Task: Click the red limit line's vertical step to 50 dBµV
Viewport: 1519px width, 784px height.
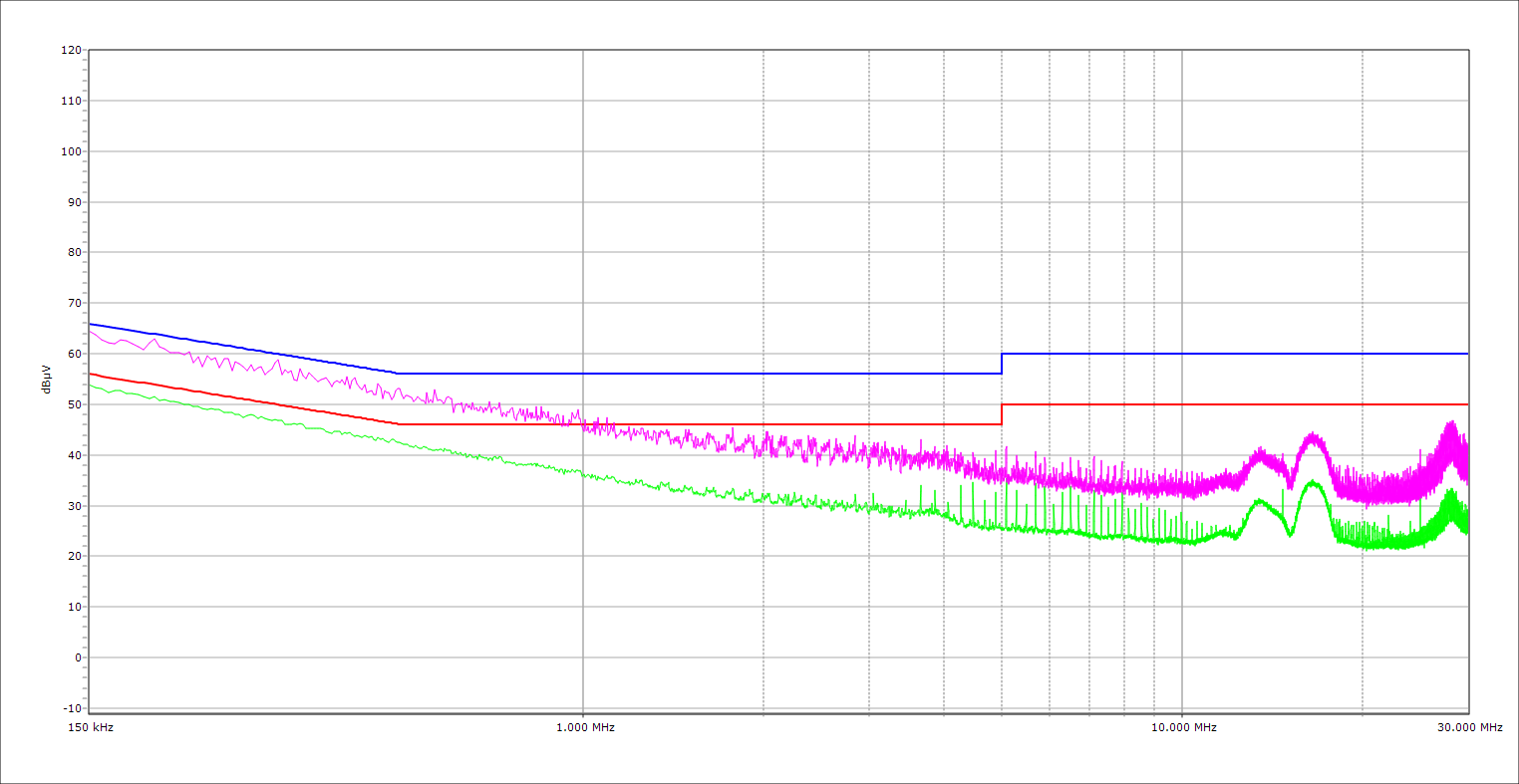Action: [1002, 414]
